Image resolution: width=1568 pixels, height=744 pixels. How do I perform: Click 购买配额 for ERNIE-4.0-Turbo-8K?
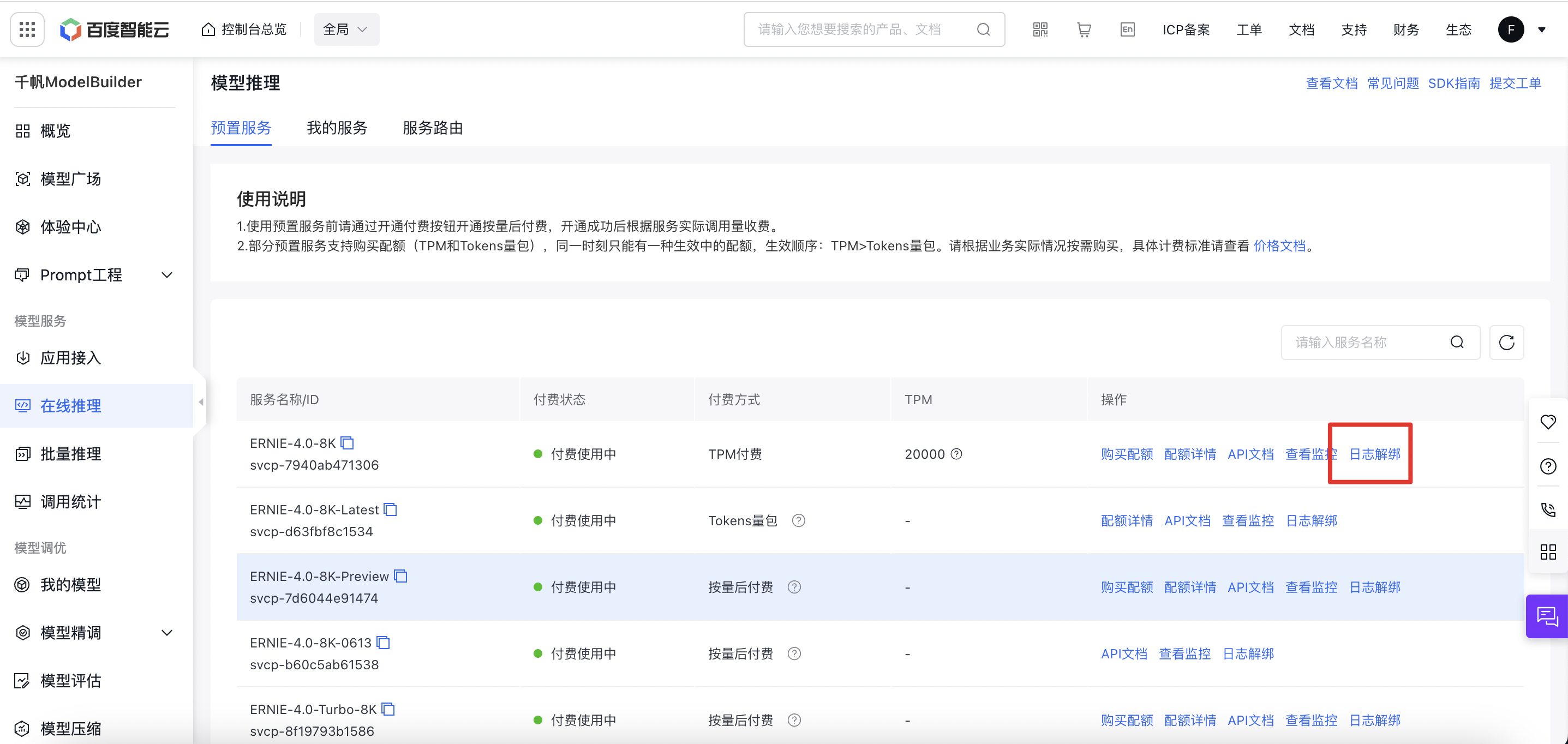[1127, 721]
